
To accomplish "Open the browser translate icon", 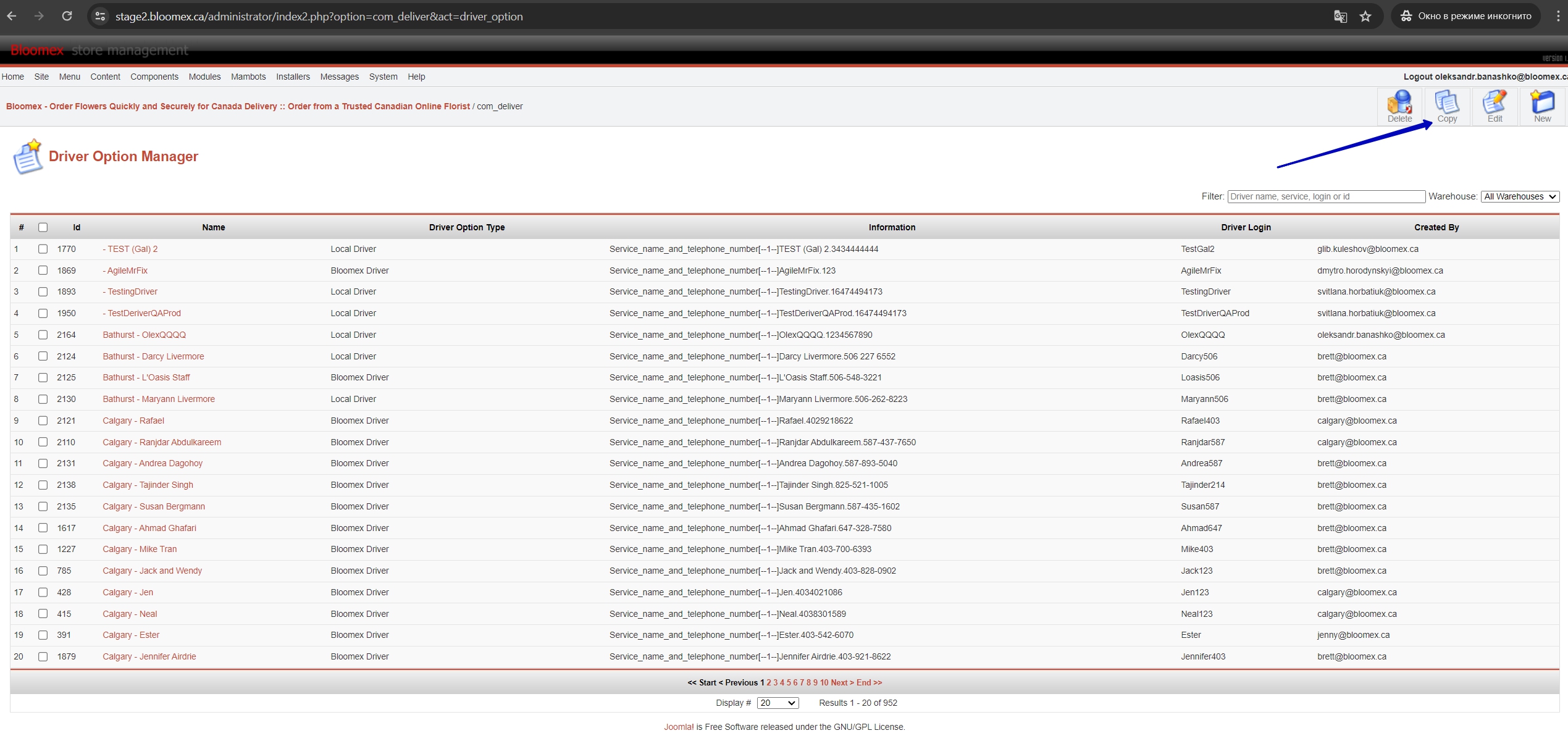I will pos(1340,17).
